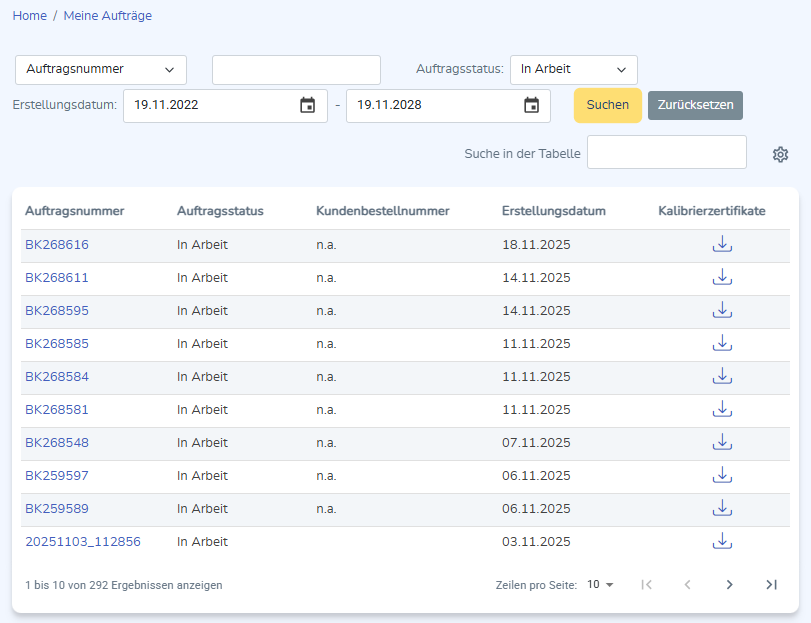Download certificate for order 20251103_112856
The width and height of the screenshot is (811, 623).
click(722, 542)
